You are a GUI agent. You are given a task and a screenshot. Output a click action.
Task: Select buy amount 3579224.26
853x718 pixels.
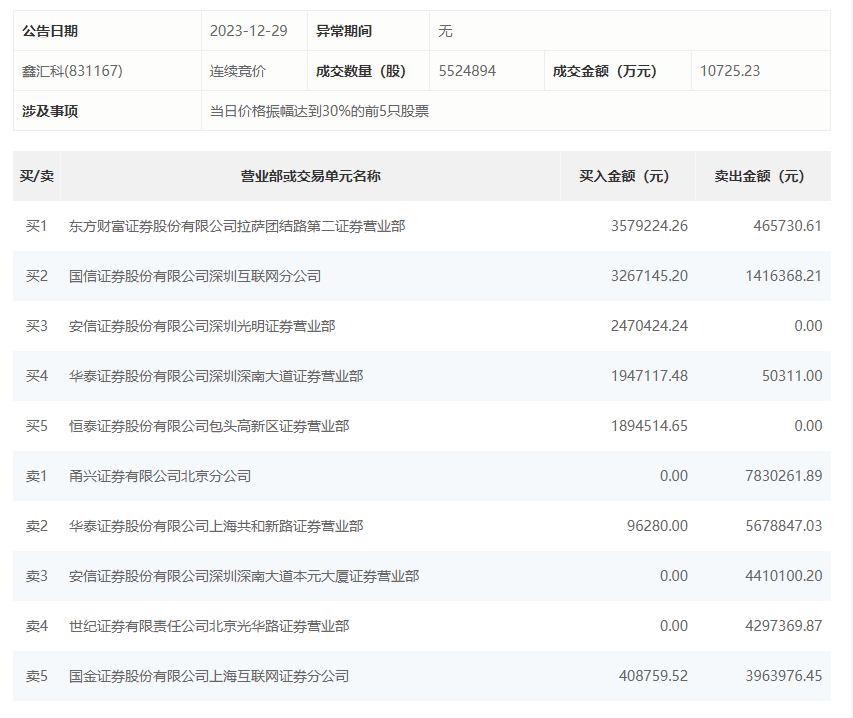[649, 226]
